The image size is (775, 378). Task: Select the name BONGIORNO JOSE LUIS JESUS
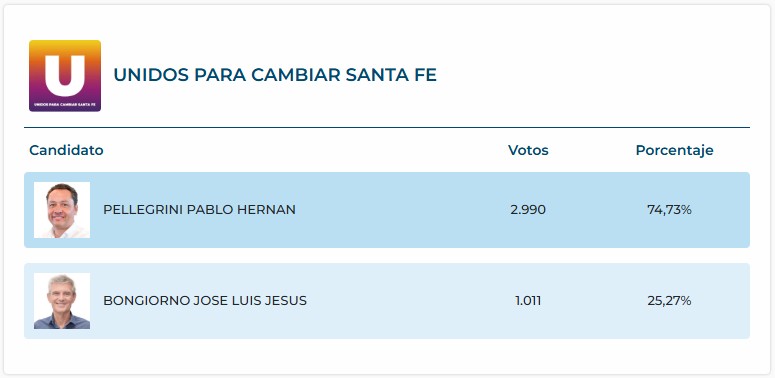(205, 301)
